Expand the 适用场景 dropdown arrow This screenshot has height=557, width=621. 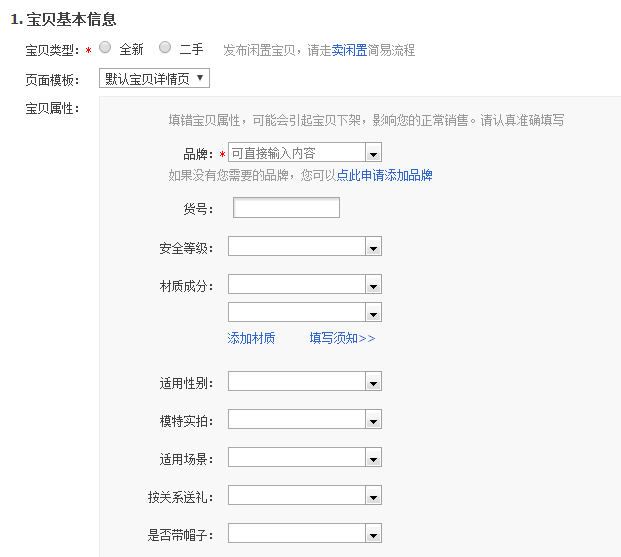click(x=373, y=458)
